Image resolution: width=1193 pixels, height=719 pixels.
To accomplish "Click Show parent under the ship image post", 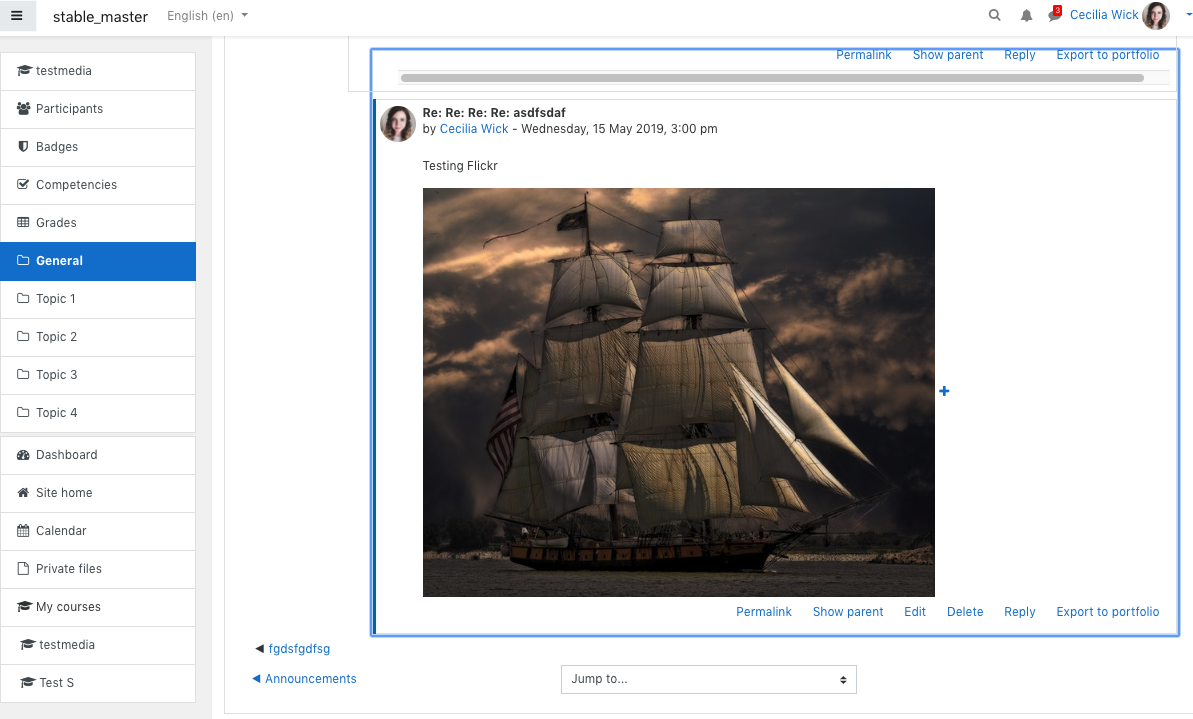I will tap(848, 612).
